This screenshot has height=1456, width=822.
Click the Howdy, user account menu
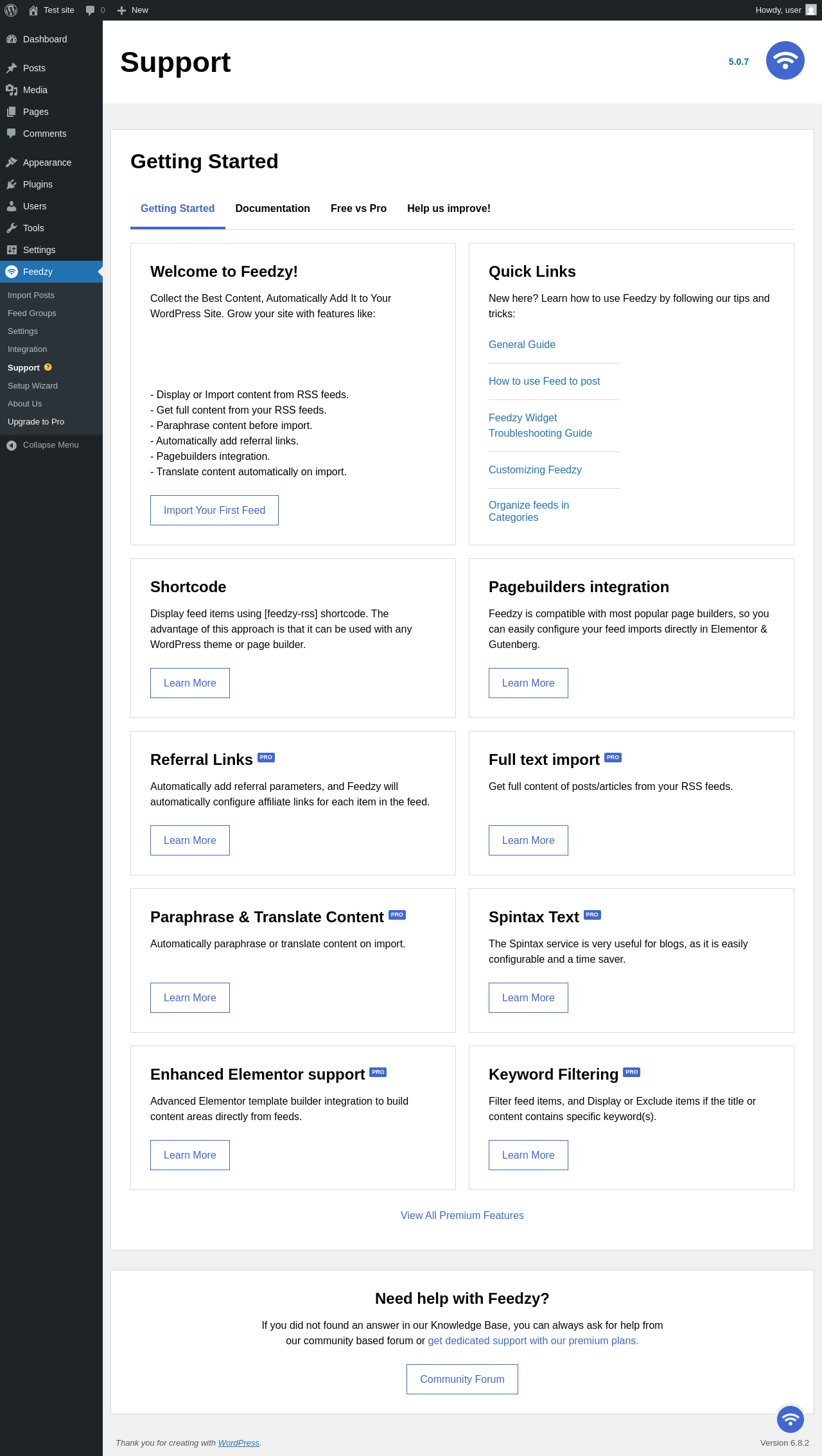pyautogui.click(x=786, y=10)
